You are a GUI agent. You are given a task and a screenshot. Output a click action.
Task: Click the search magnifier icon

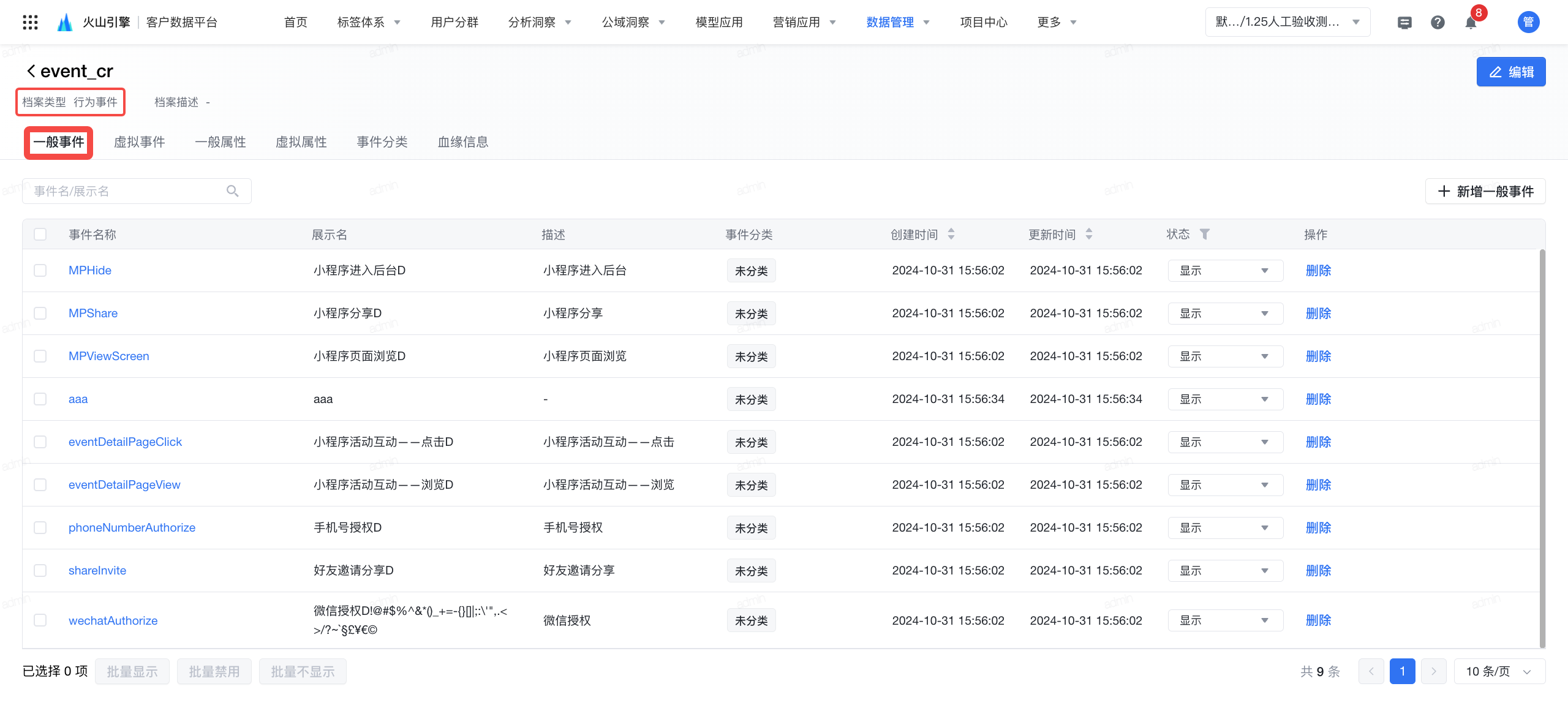click(232, 191)
